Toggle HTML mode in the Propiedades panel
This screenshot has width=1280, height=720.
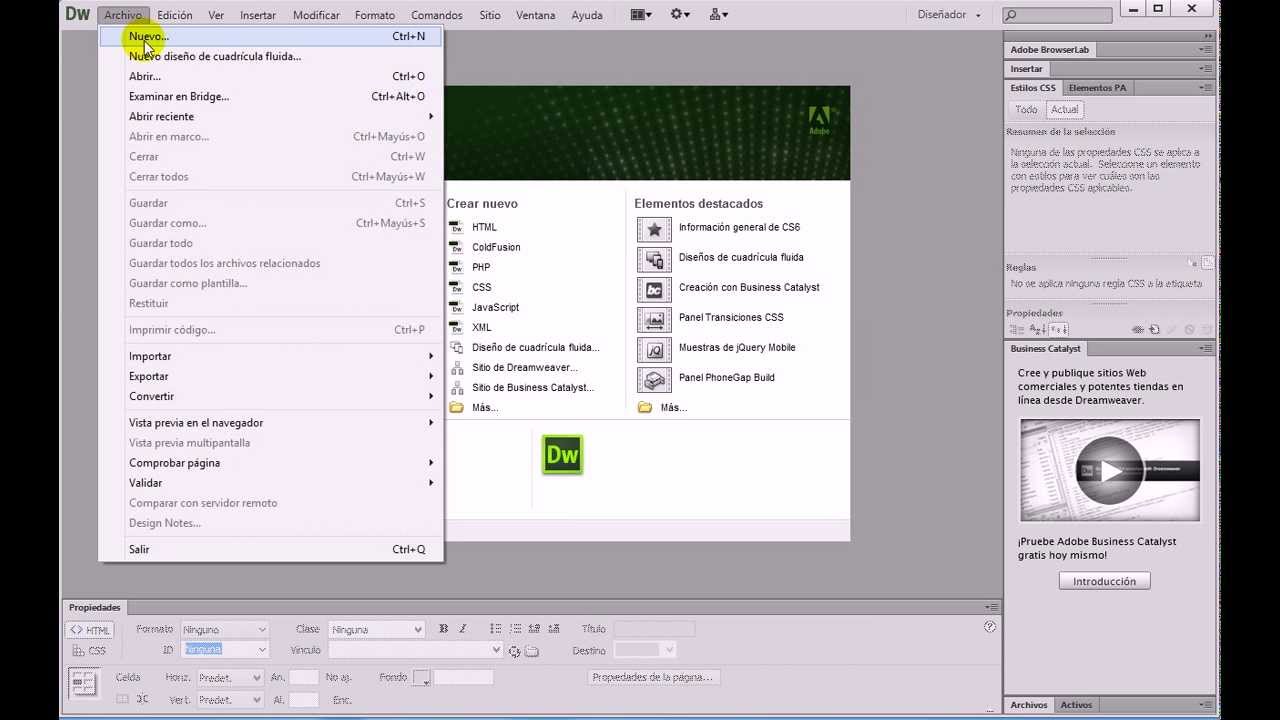point(90,630)
